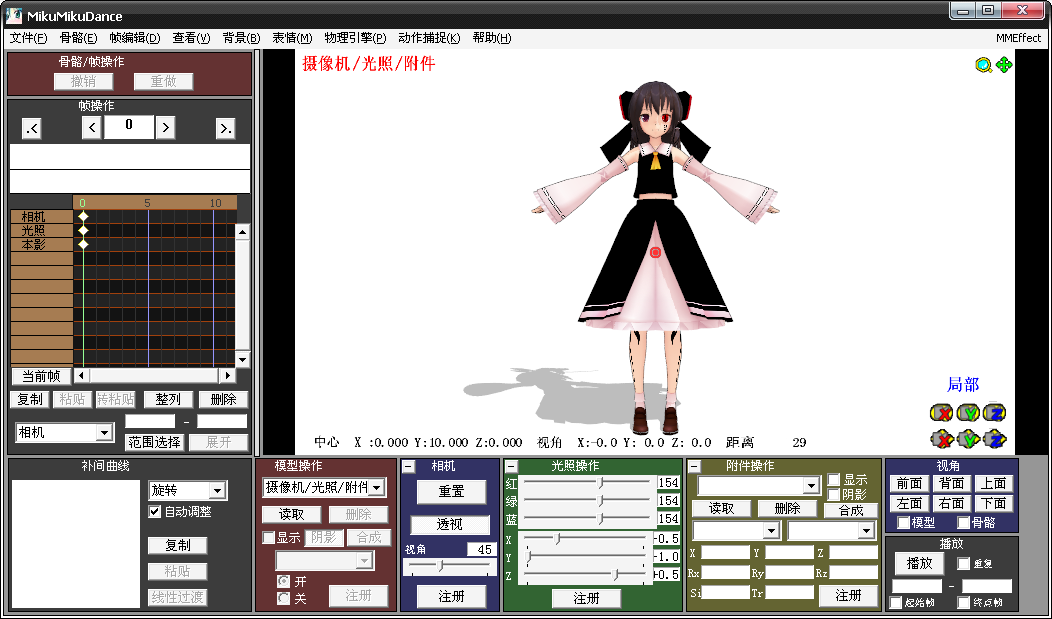Select the 光照 keyframe diamond at frame 0

point(83,230)
